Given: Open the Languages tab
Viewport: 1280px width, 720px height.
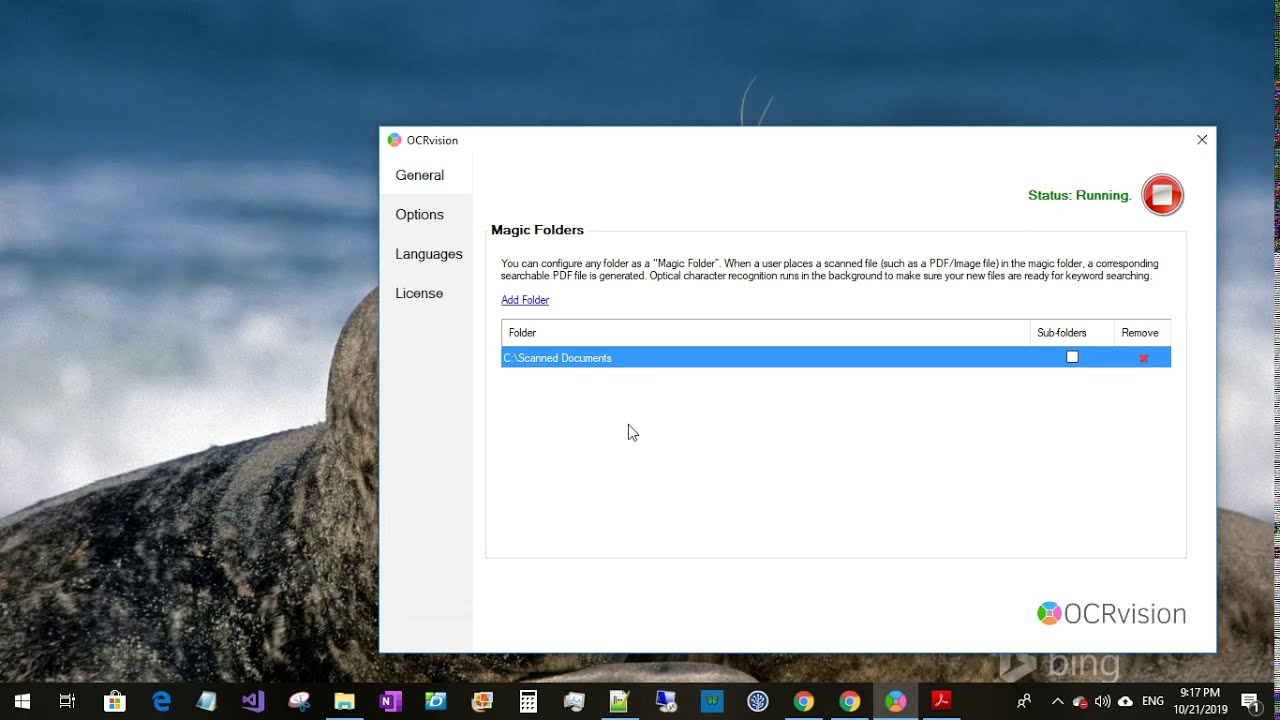Looking at the screenshot, I should [426, 254].
